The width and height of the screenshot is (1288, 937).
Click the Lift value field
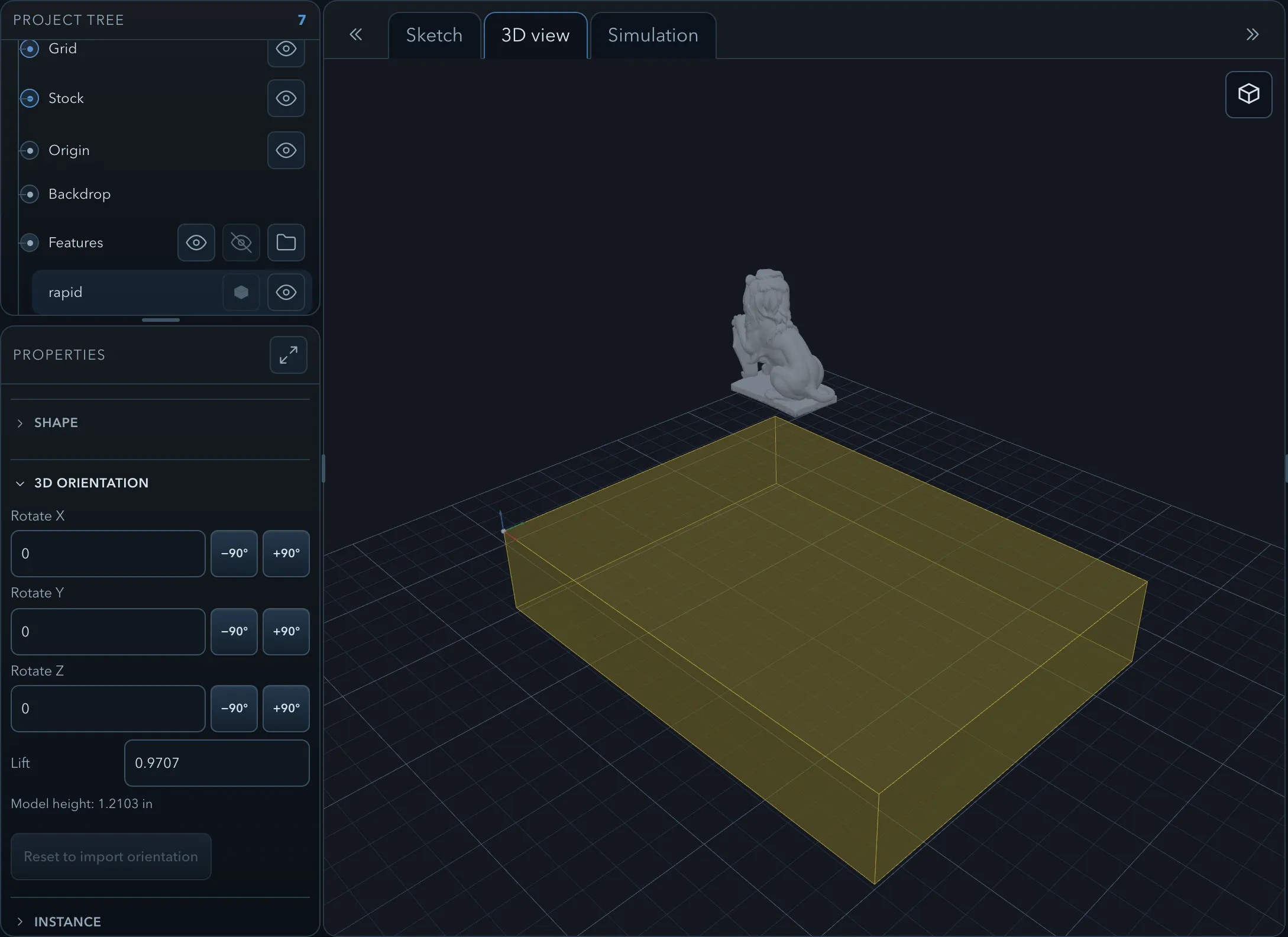coord(217,763)
